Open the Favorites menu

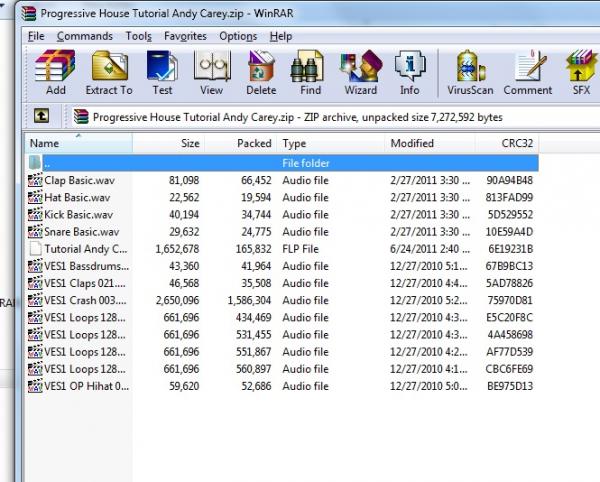[x=185, y=36]
